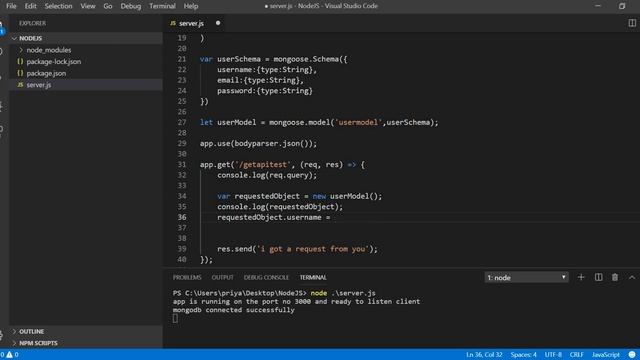Screen dimensions: 640x360
Task: Switch to TERMINAL panel tab
Action: tap(313, 278)
